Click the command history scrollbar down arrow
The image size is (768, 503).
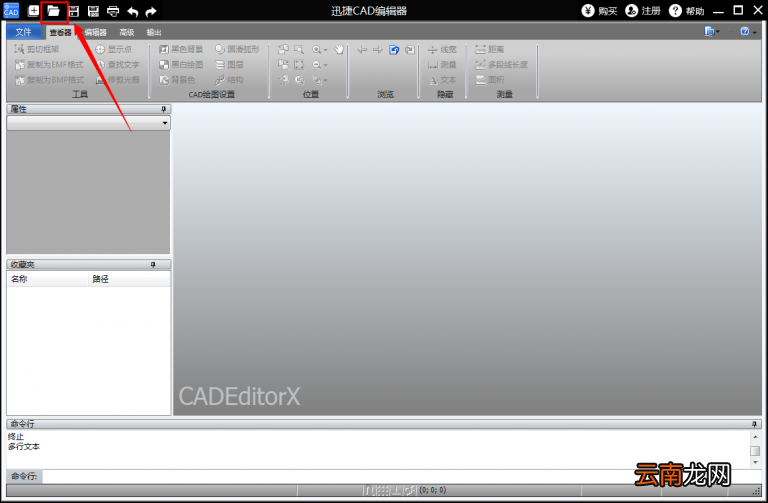755,462
